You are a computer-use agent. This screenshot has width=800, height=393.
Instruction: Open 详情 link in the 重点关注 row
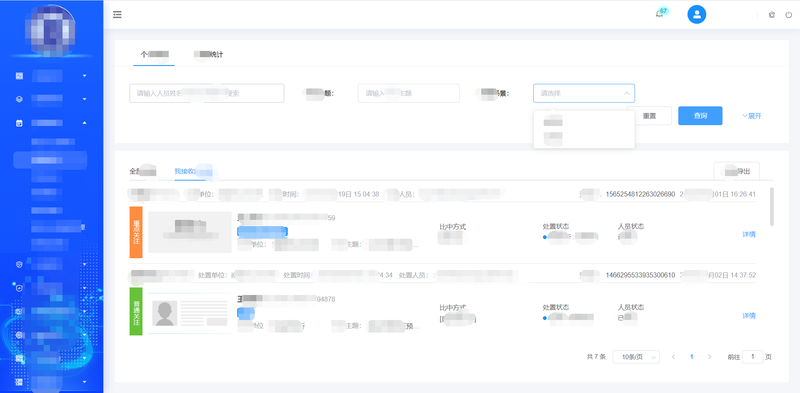point(748,234)
